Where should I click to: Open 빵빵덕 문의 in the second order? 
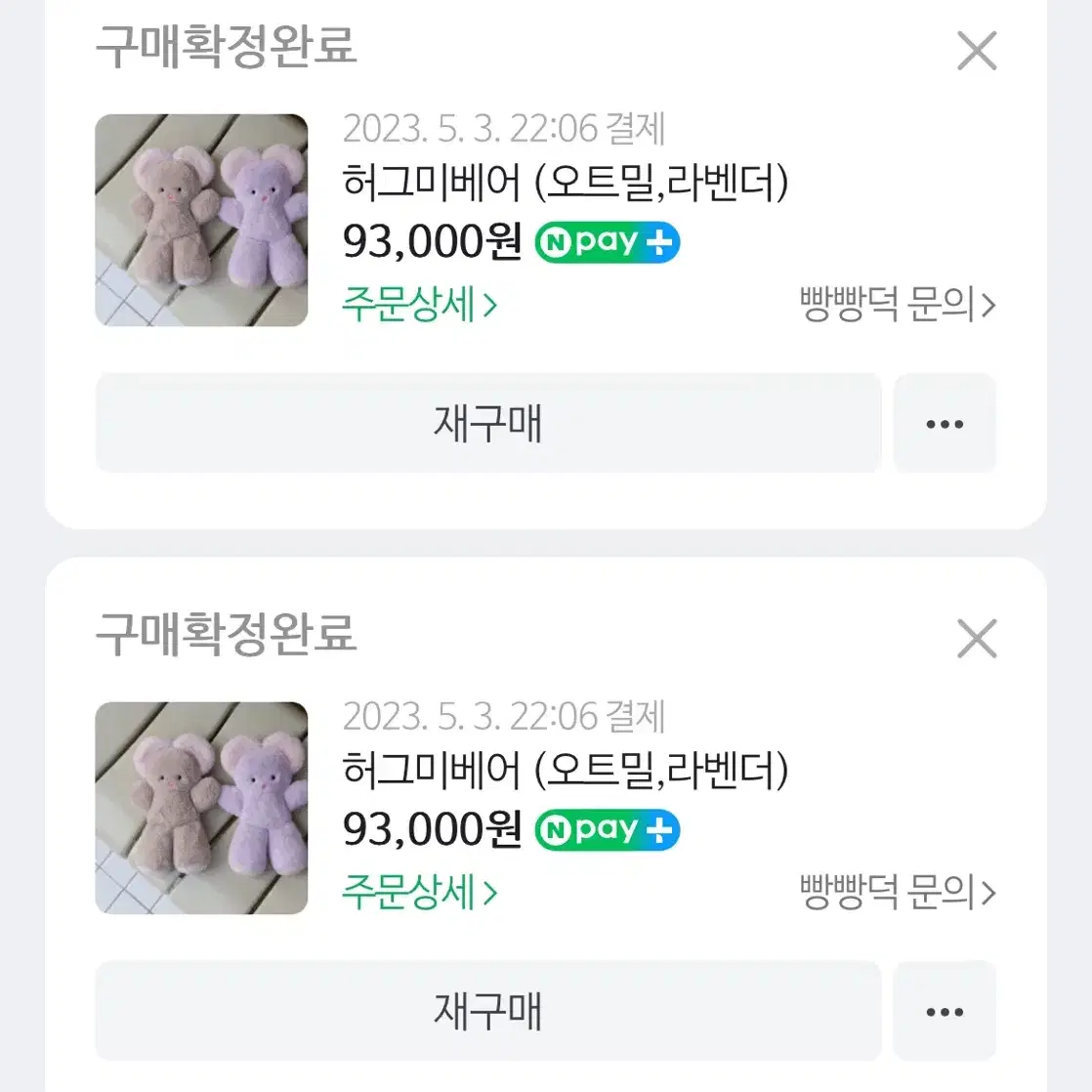click(x=898, y=893)
